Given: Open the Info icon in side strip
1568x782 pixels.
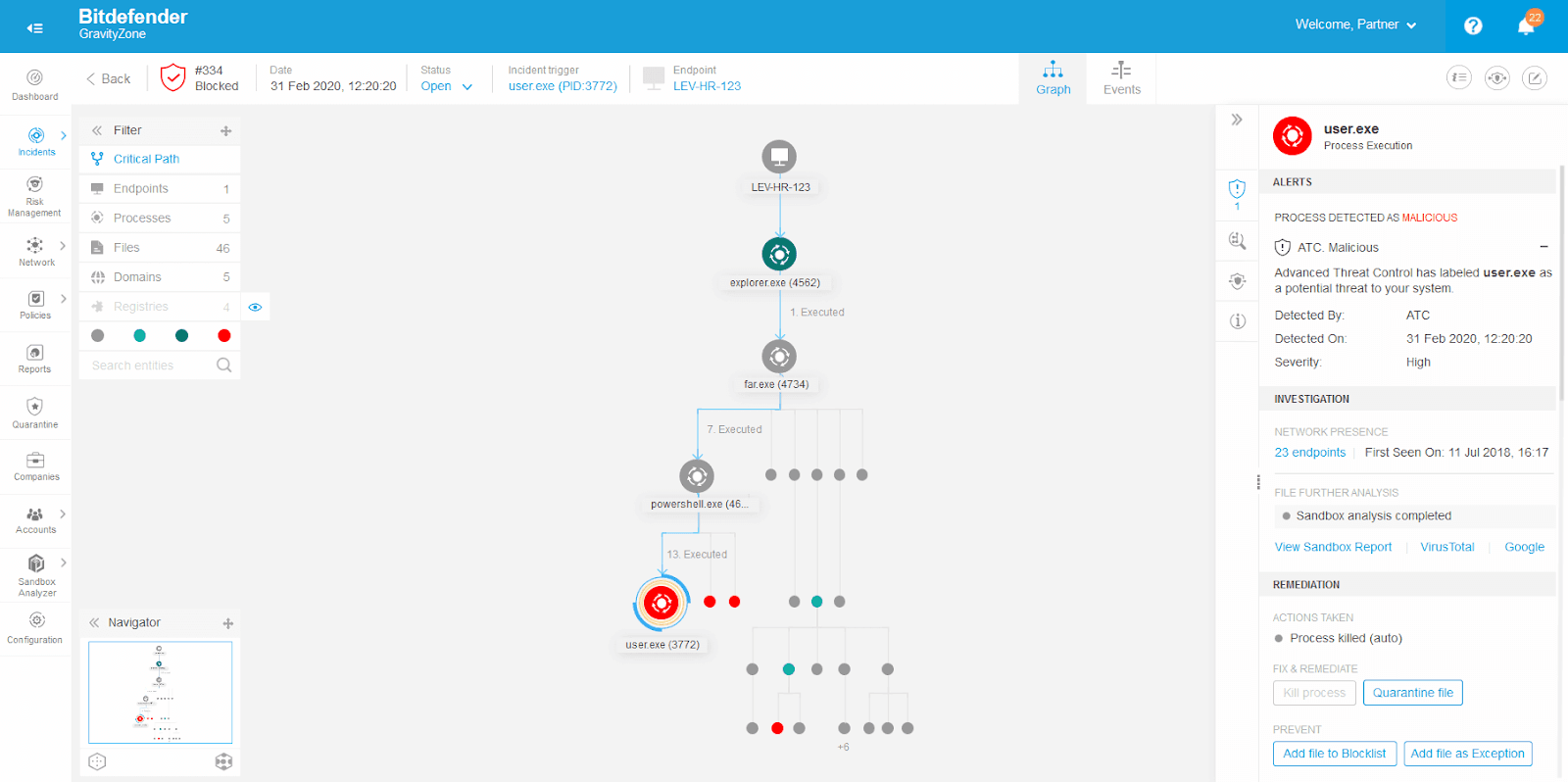Looking at the screenshot, I should tap(1237, 321).
